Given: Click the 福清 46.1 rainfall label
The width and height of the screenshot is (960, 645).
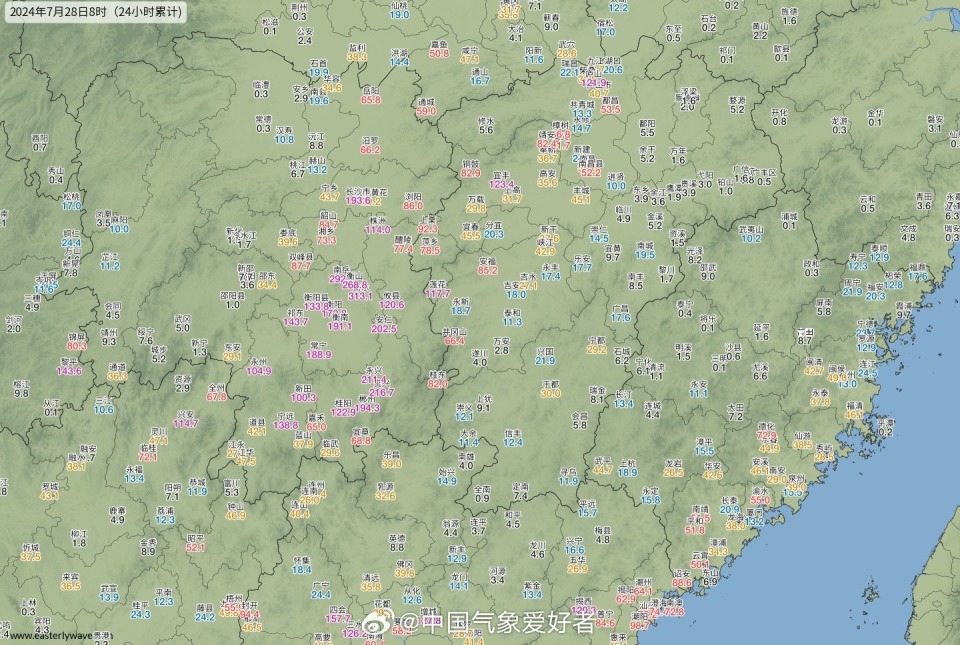Looking at the screenshot, I should (854, 410).
